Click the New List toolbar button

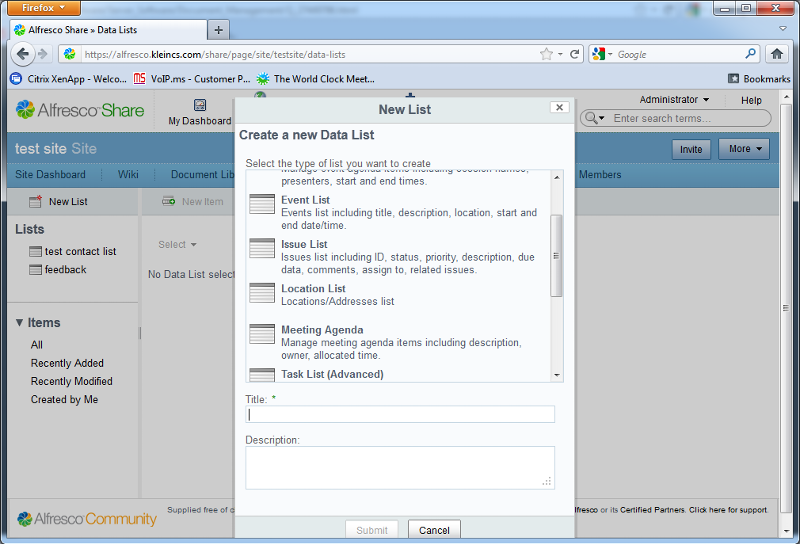coord(58,202)
